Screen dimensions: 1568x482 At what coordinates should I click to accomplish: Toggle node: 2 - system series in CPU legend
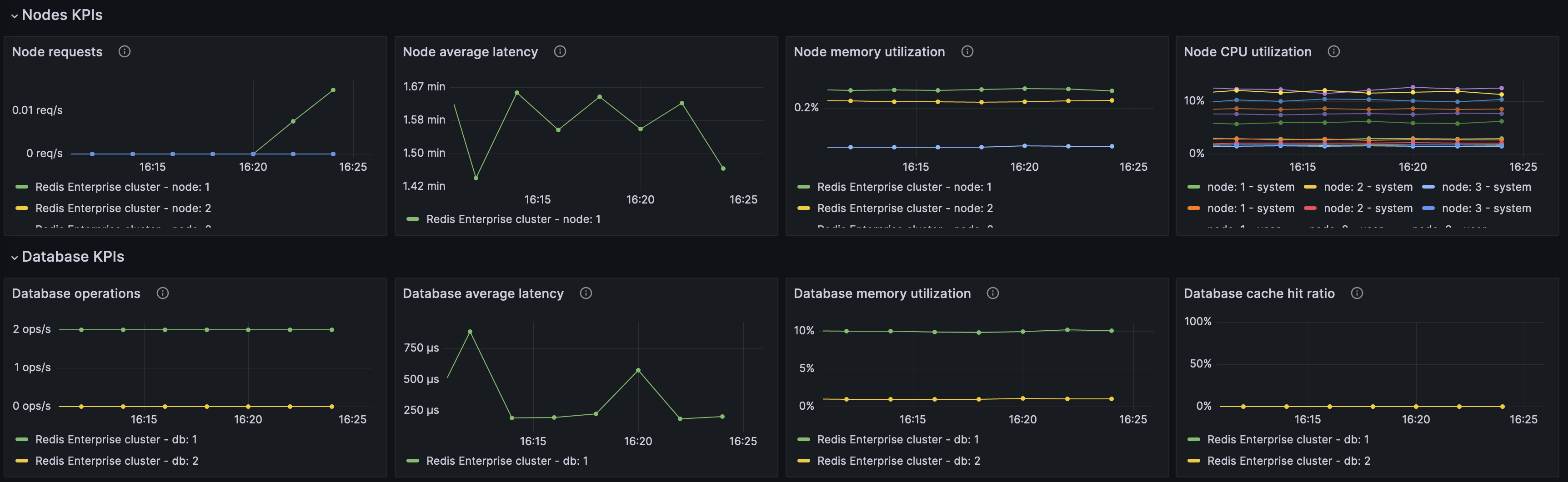(x=1368, y=187)
